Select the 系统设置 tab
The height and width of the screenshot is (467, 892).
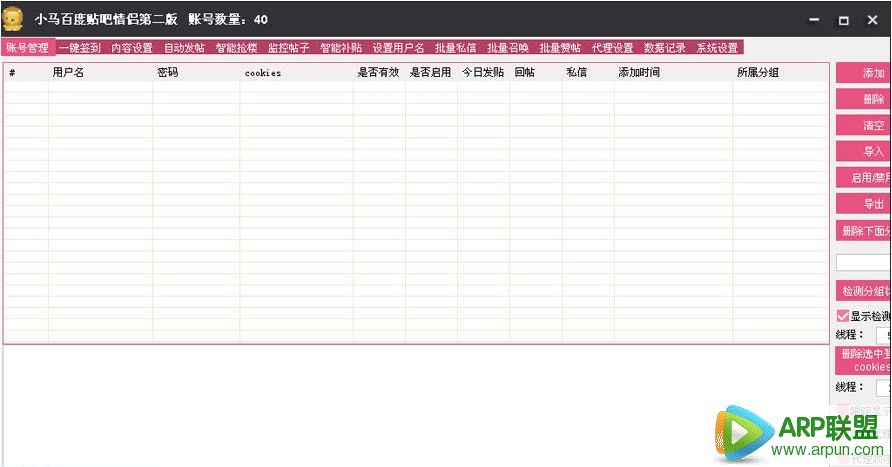tap(717, 48)
